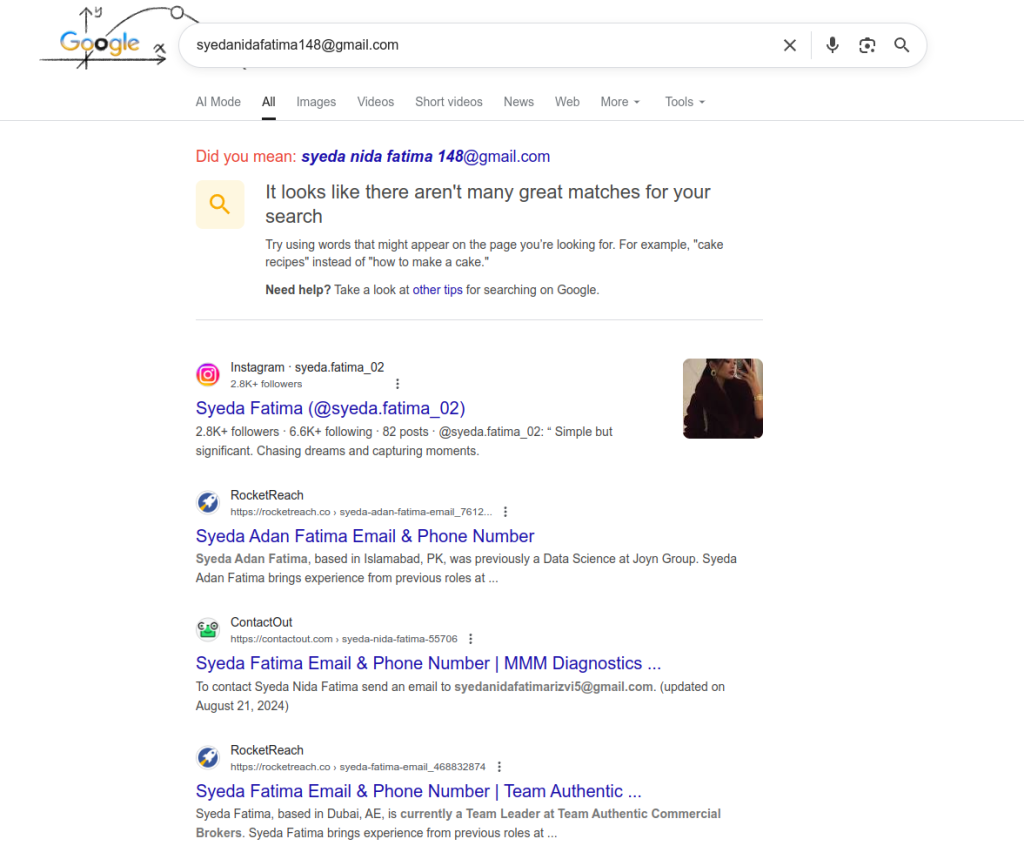The height and width of the screenshot is (859, 1024).
Task: Clear the search field using the X
Action: point(790,45)
